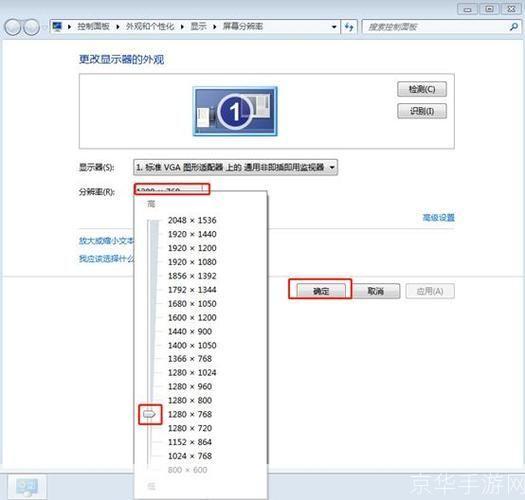Click the 检测(C) detect button
This screenshot has width=525, height=500.
422,89
